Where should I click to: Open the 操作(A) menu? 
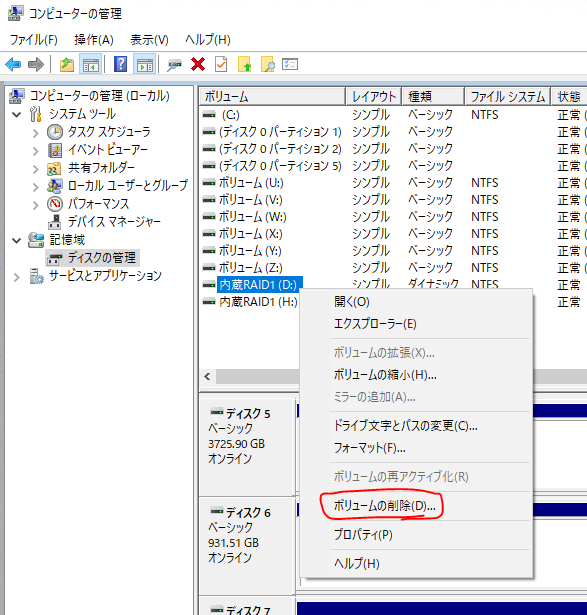(x=94, y=40)
